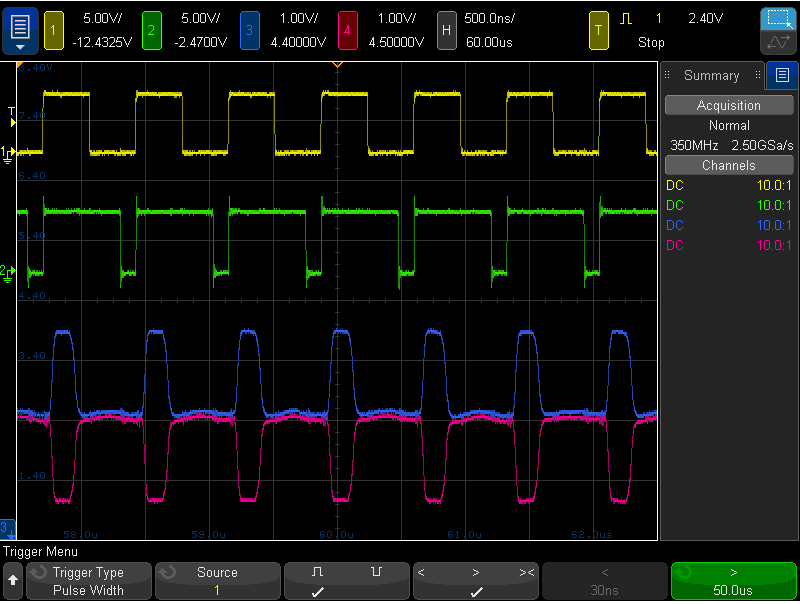This screenshot has width=800, height=604.
Task: Open the trigger Source selector
Action: [218, 581]
